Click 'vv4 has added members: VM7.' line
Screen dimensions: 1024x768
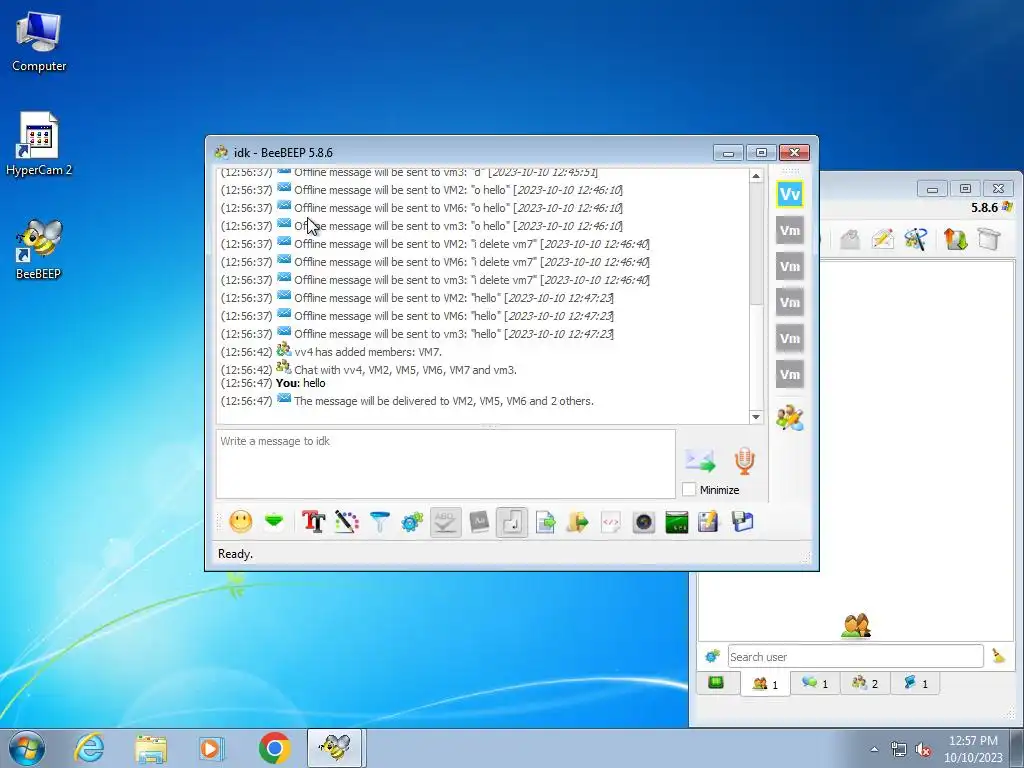(368, 352)
